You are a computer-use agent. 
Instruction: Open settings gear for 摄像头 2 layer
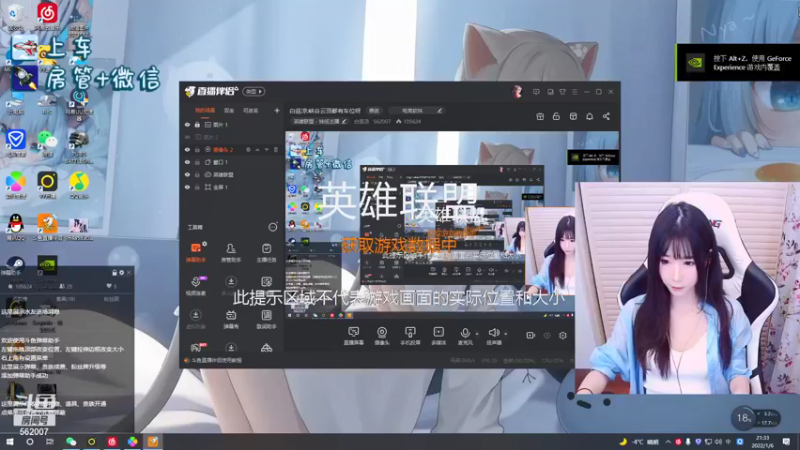pos(248,150)
